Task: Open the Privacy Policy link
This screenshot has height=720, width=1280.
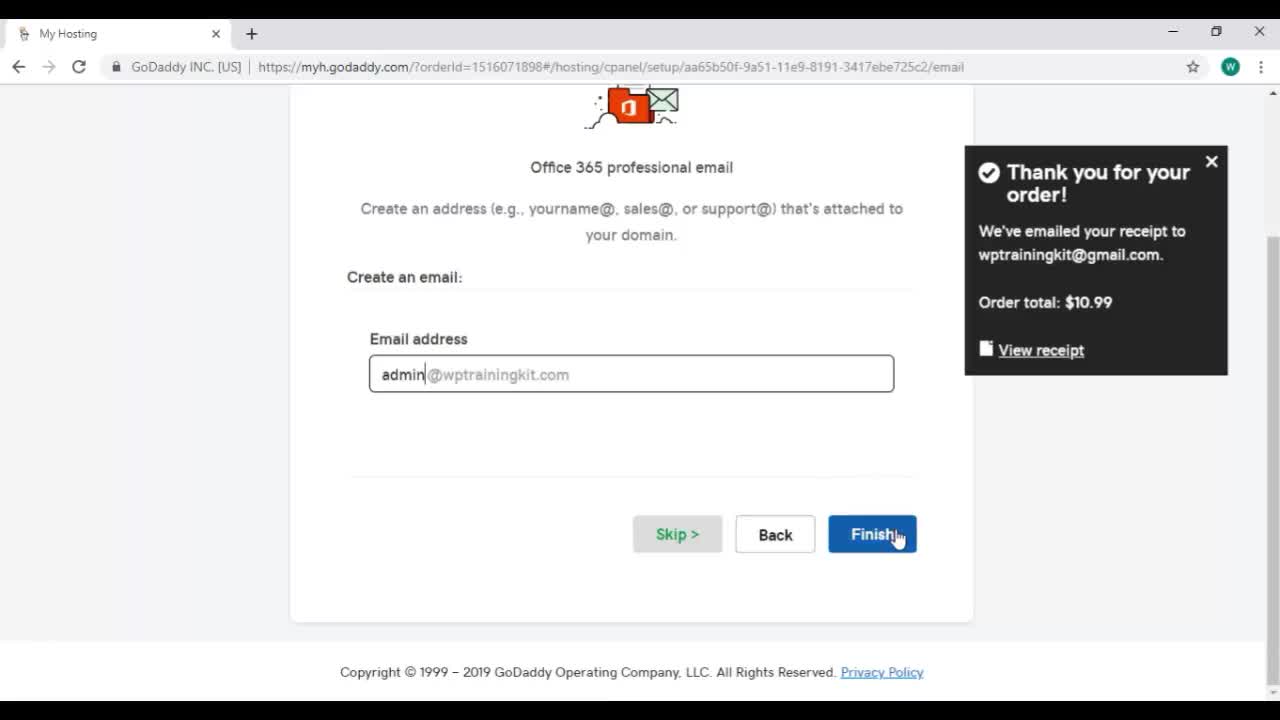Action: coord(881,672)
